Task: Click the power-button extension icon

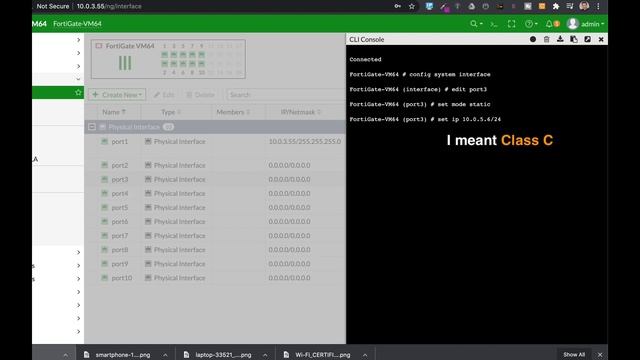Action: pyautogui.click(x=485, y=6)
